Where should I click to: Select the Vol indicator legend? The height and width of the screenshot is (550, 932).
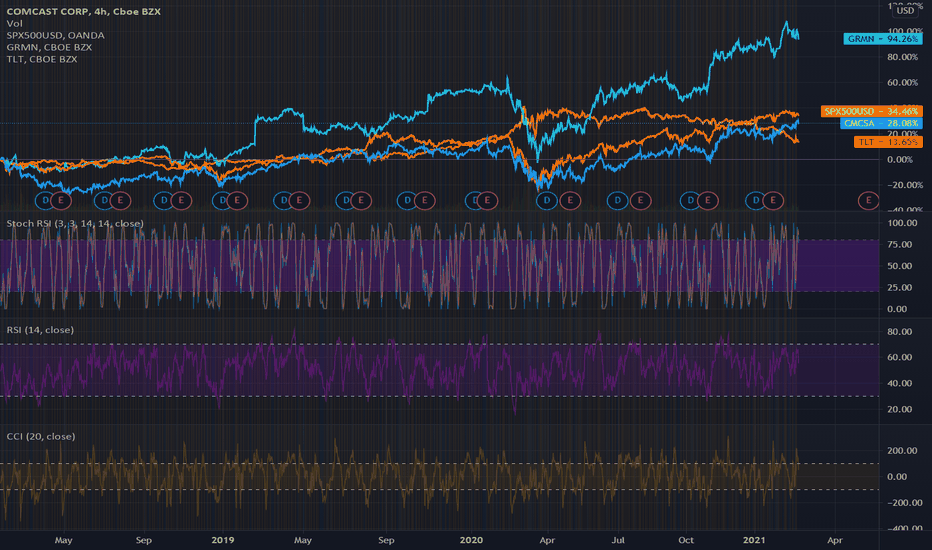(x=14, y=23)
